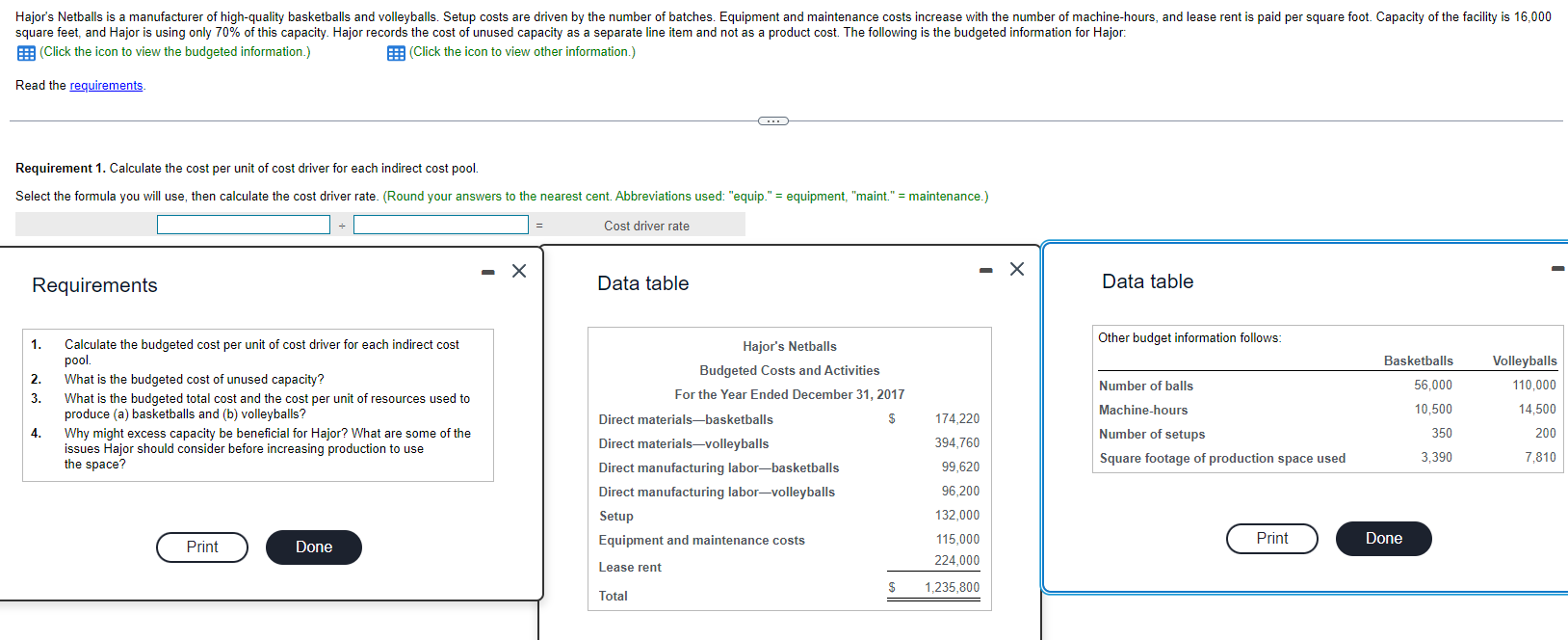Click the requirements link

pos(106,86)
